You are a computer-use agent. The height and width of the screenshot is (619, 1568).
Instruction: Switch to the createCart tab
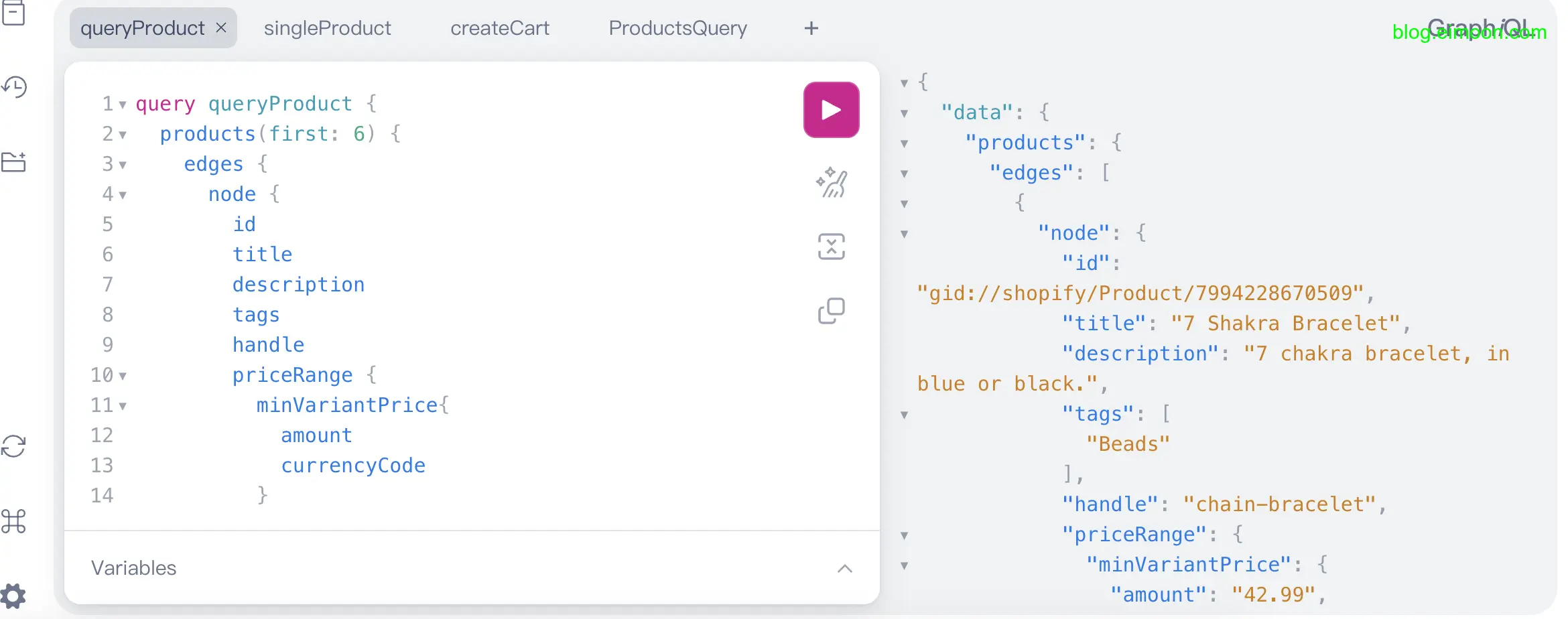[x=499, y=28]
